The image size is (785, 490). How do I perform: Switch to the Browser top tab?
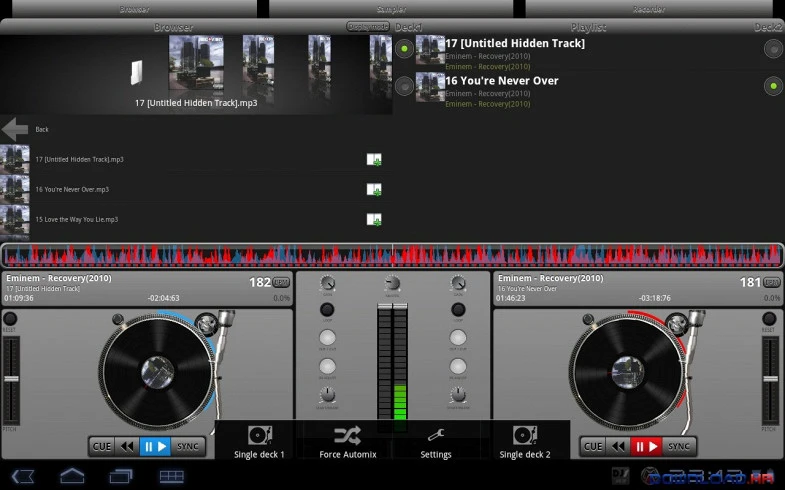click(134, 9)
